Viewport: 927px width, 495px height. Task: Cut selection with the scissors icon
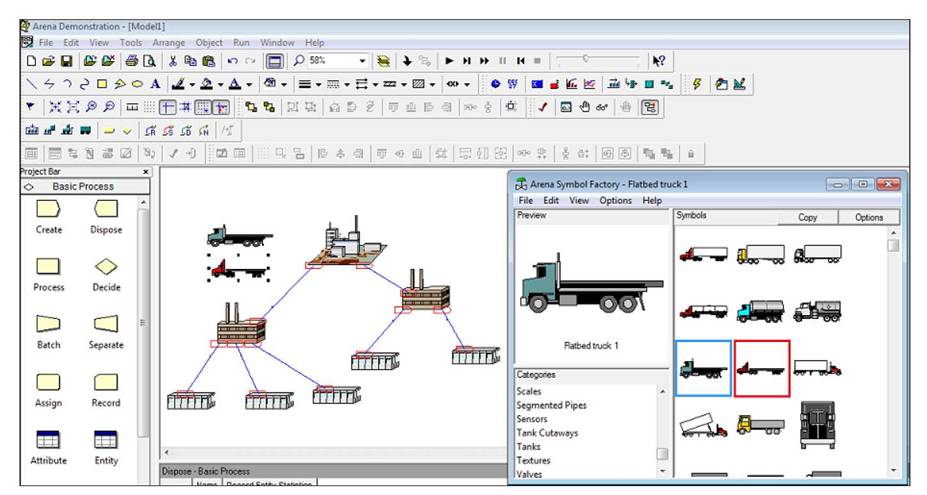click(x=173, y=60)
